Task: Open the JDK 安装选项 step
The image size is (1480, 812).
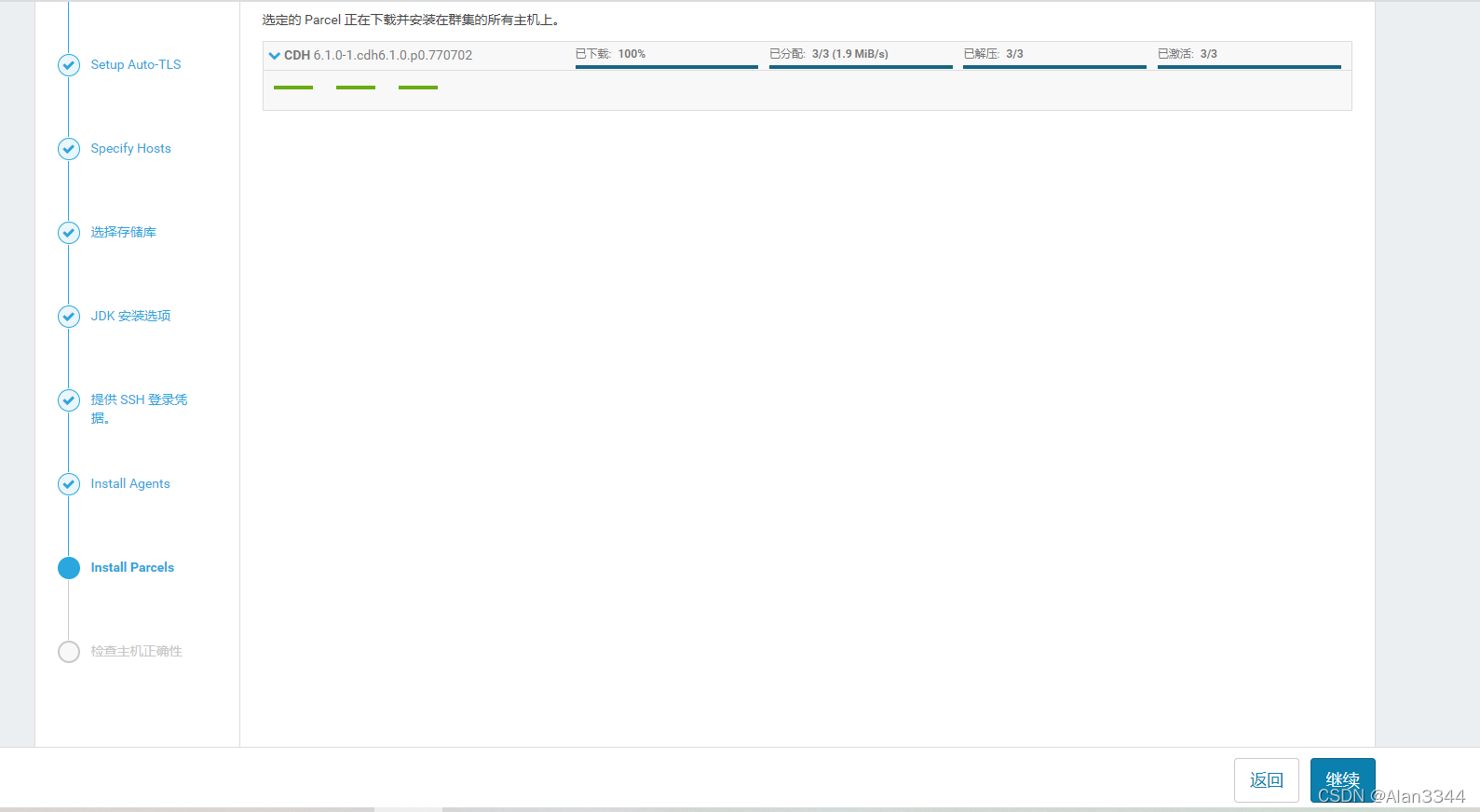Action: (x=130, y=316)
